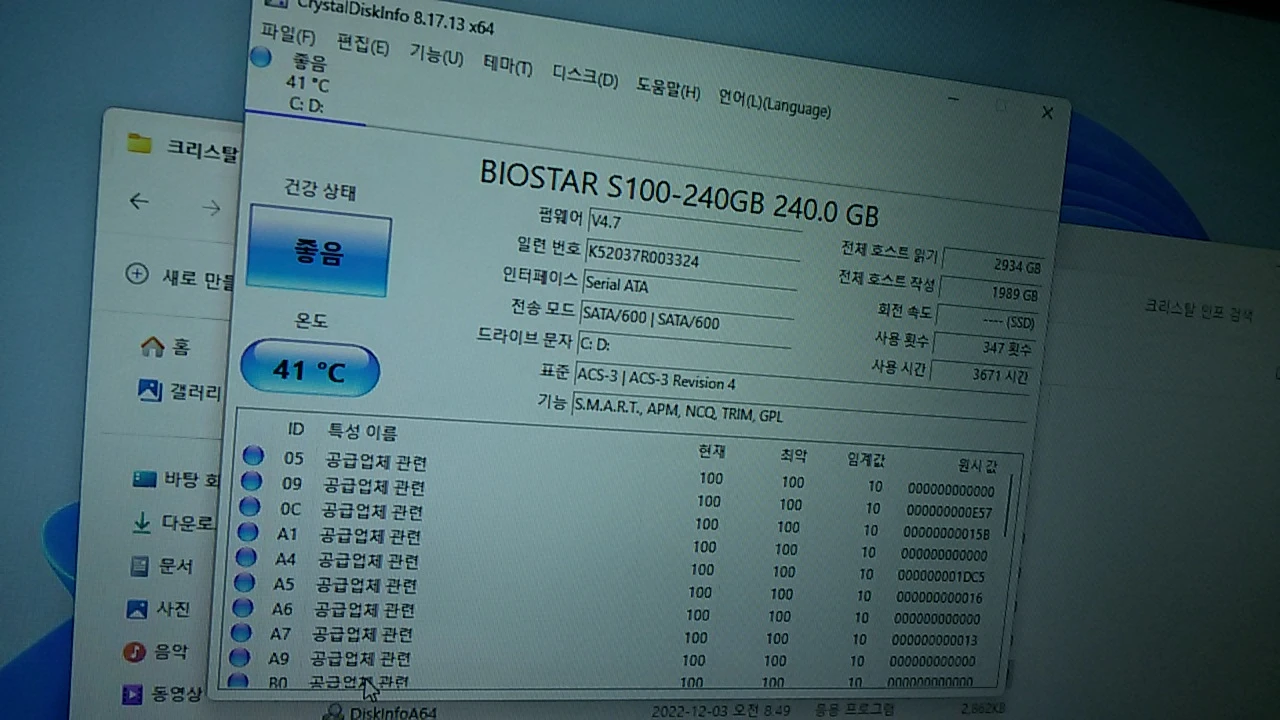The width and height of the screenshot is (1280, 720).
Task: Click the 원시 값 column header
Action: 976,465
